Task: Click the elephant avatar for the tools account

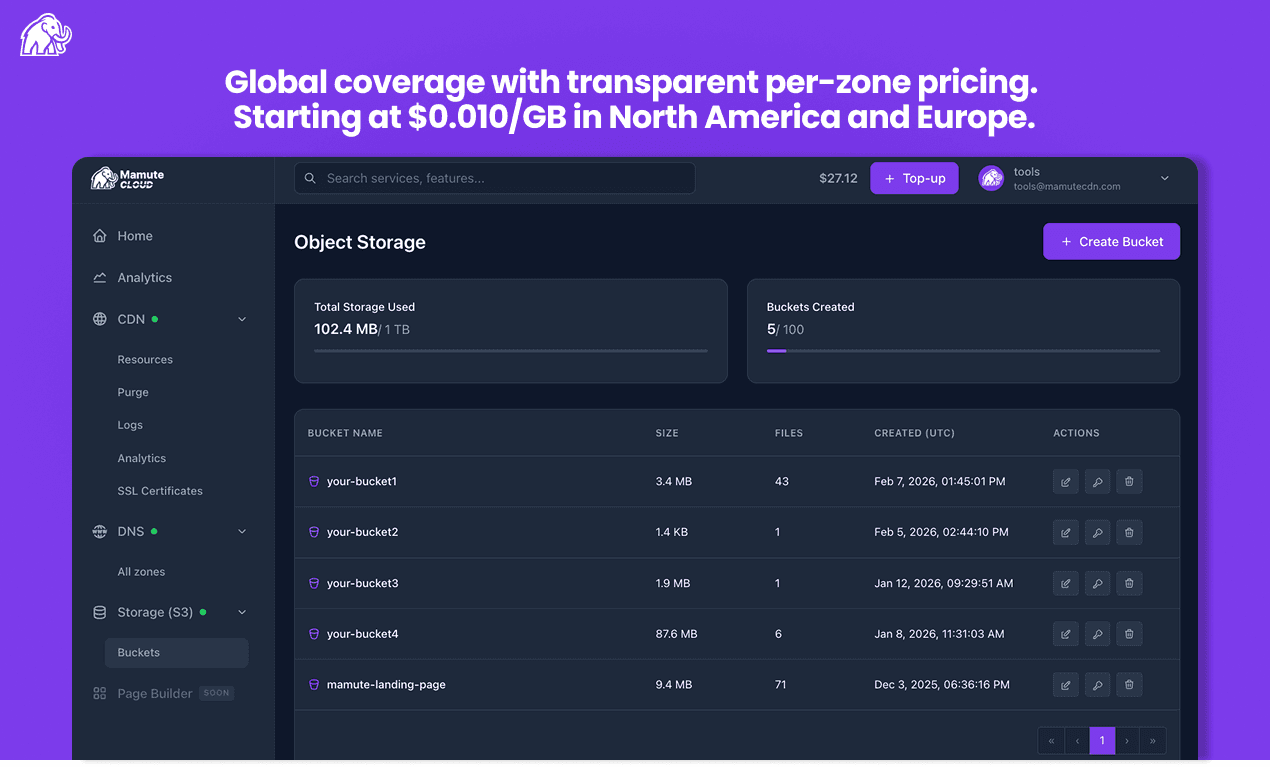Action: tap(991, 177)
